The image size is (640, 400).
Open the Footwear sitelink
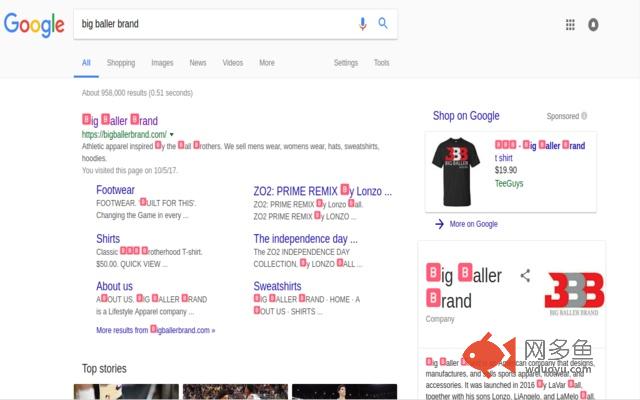[x=115, y=190]
